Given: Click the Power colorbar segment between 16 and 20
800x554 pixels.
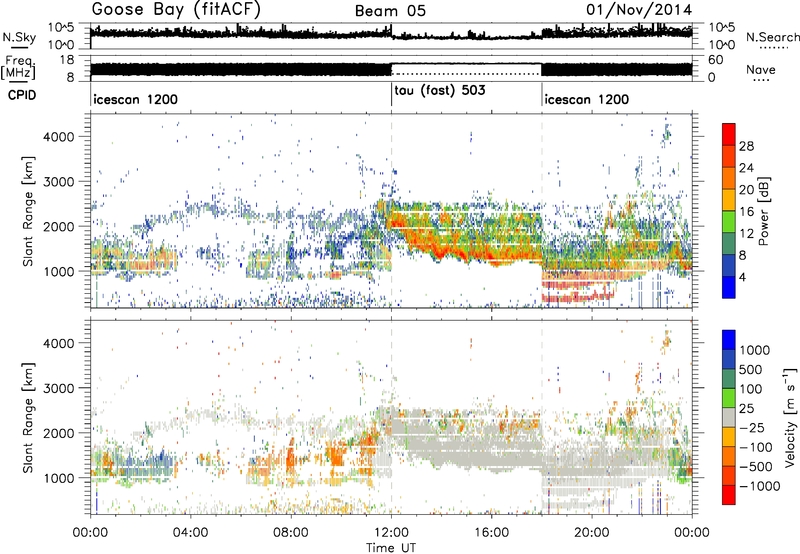Looking at the screenshot, I should coord(729,200).
